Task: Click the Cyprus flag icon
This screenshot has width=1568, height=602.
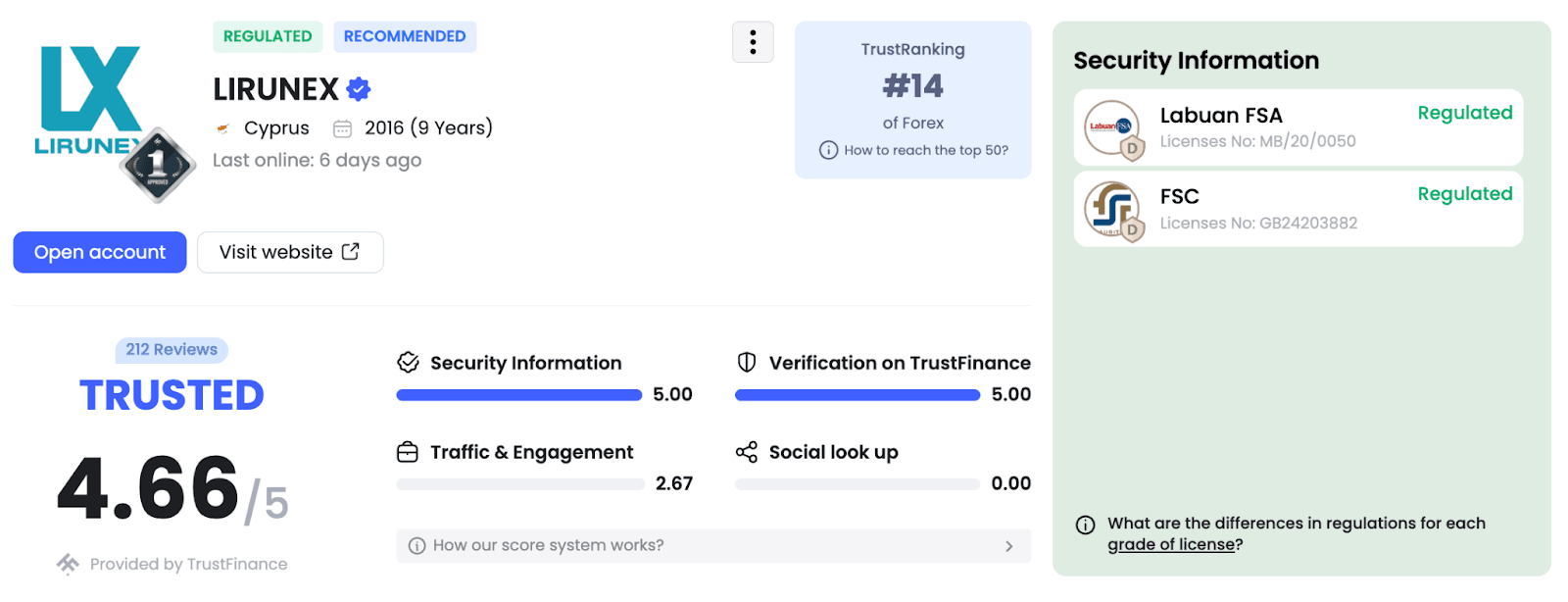Action: (x=223, y=128)
